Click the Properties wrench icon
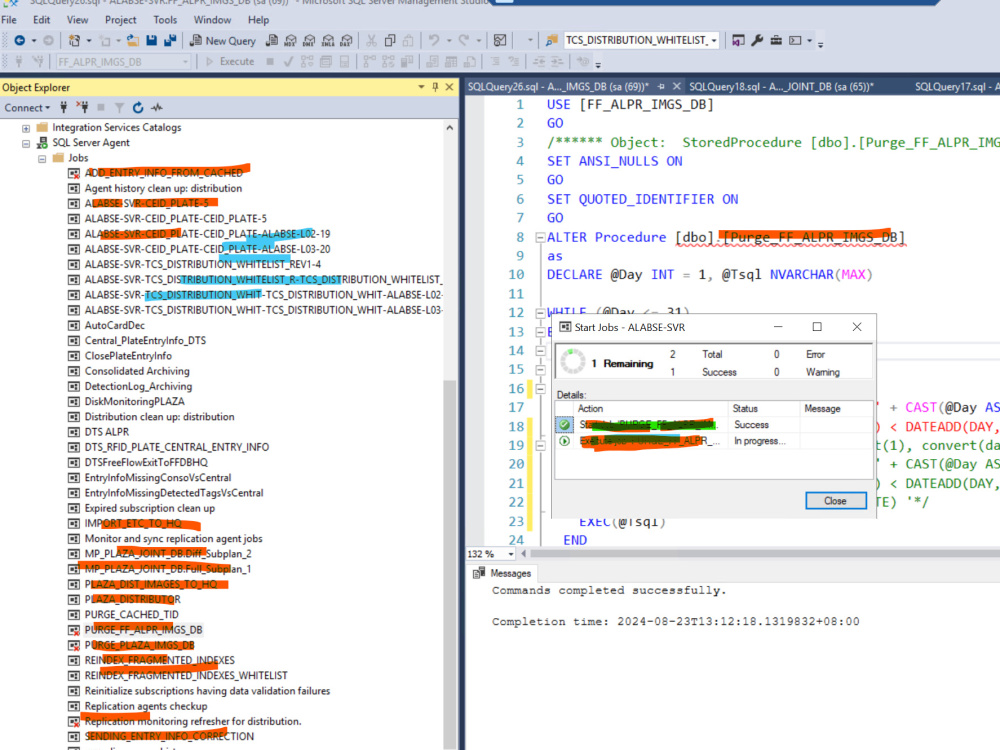This screenshot has height=750, width=1000. tap(757, 41)
